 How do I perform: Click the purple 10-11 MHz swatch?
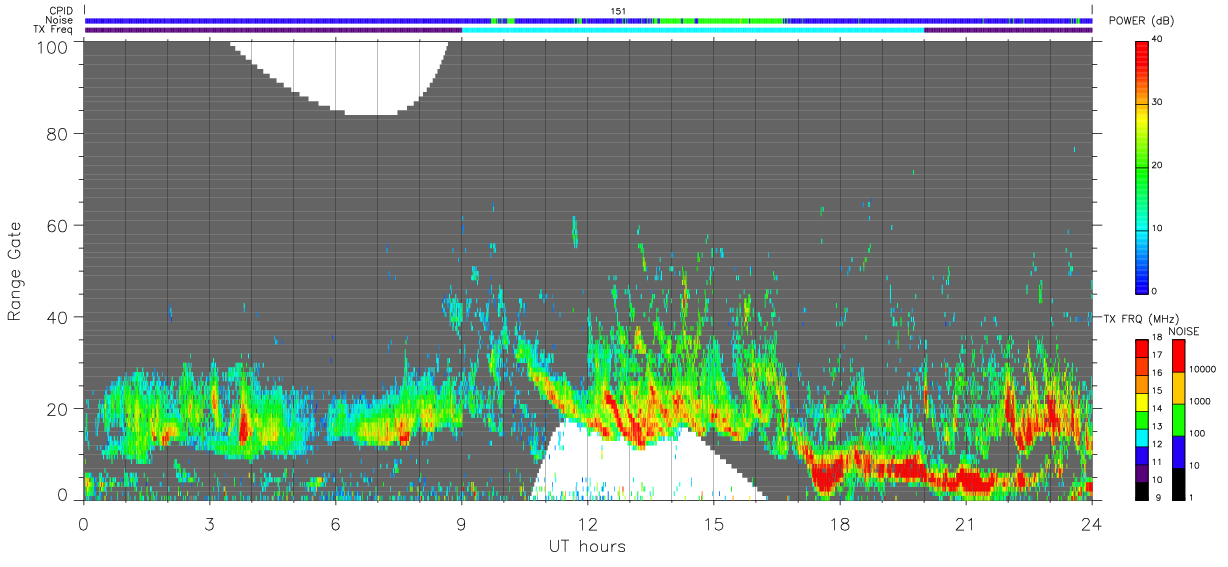tap(1143, 473)
